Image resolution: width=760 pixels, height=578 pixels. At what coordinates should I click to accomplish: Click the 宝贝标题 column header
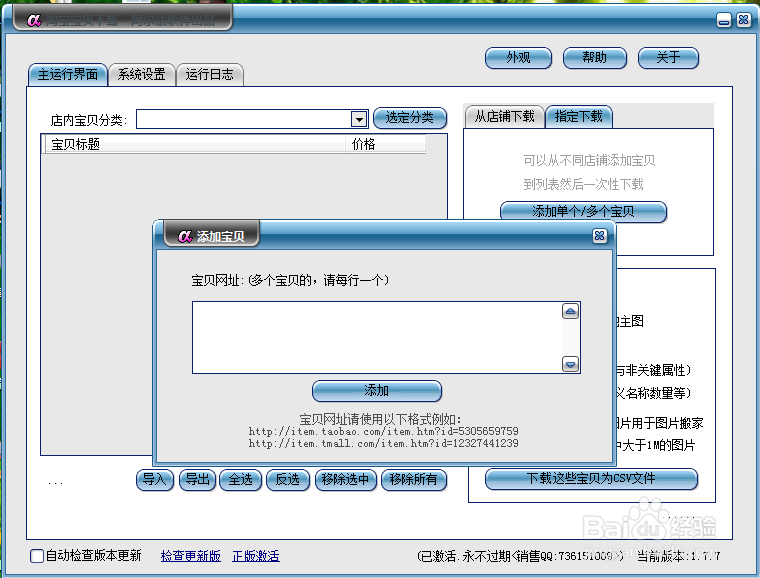tap(195, 144)
